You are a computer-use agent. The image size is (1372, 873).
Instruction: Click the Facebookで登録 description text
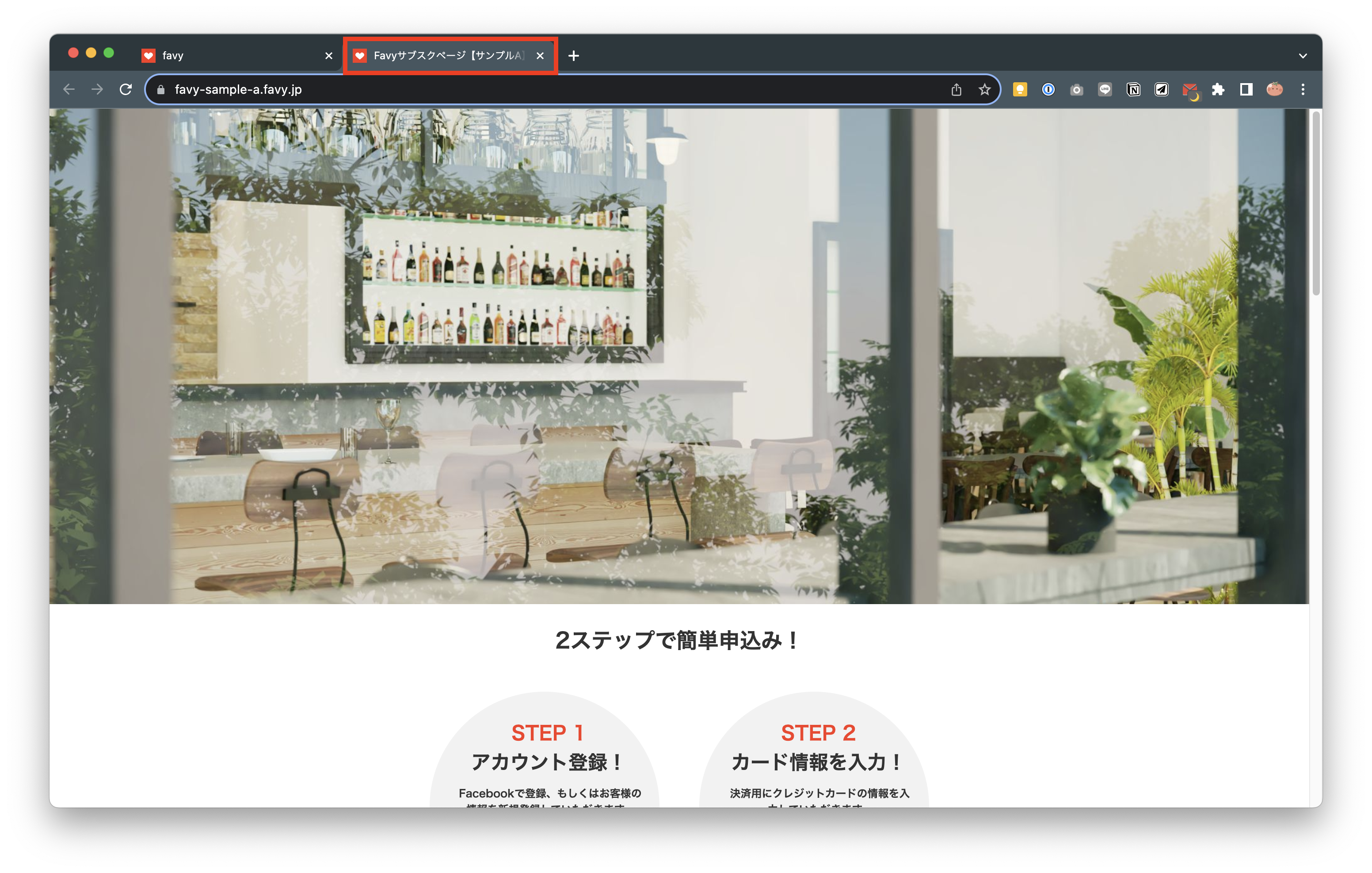tap(550, 797)
